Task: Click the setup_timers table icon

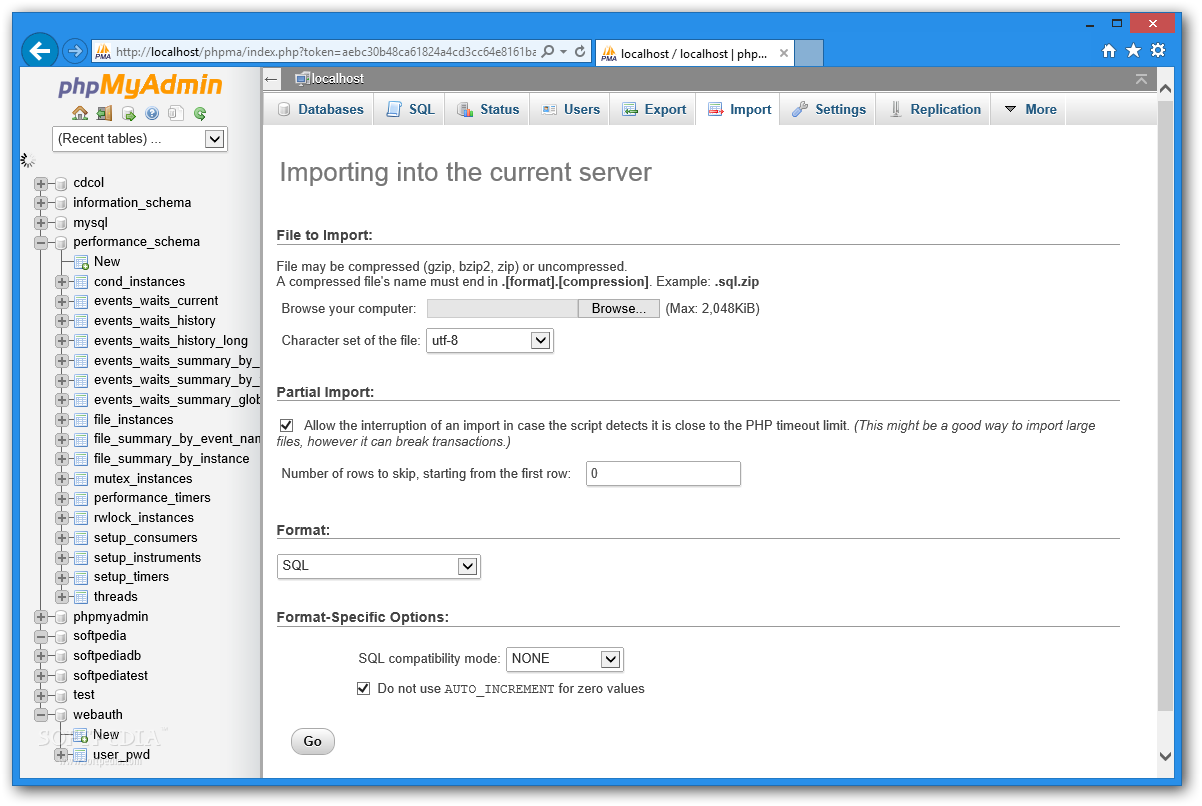Action: point(81,577)
